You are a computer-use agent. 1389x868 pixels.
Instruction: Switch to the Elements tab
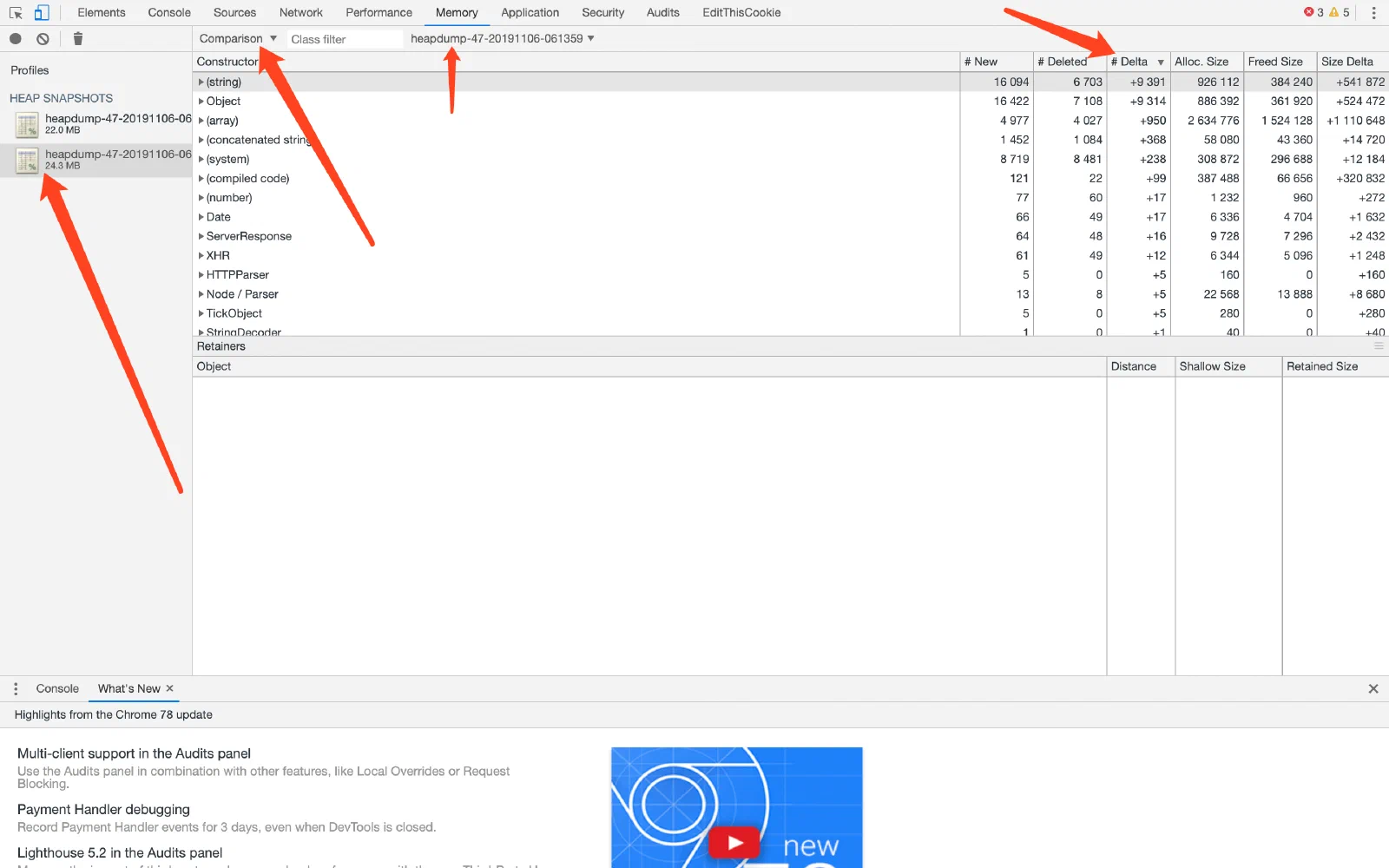pos(102,12)
